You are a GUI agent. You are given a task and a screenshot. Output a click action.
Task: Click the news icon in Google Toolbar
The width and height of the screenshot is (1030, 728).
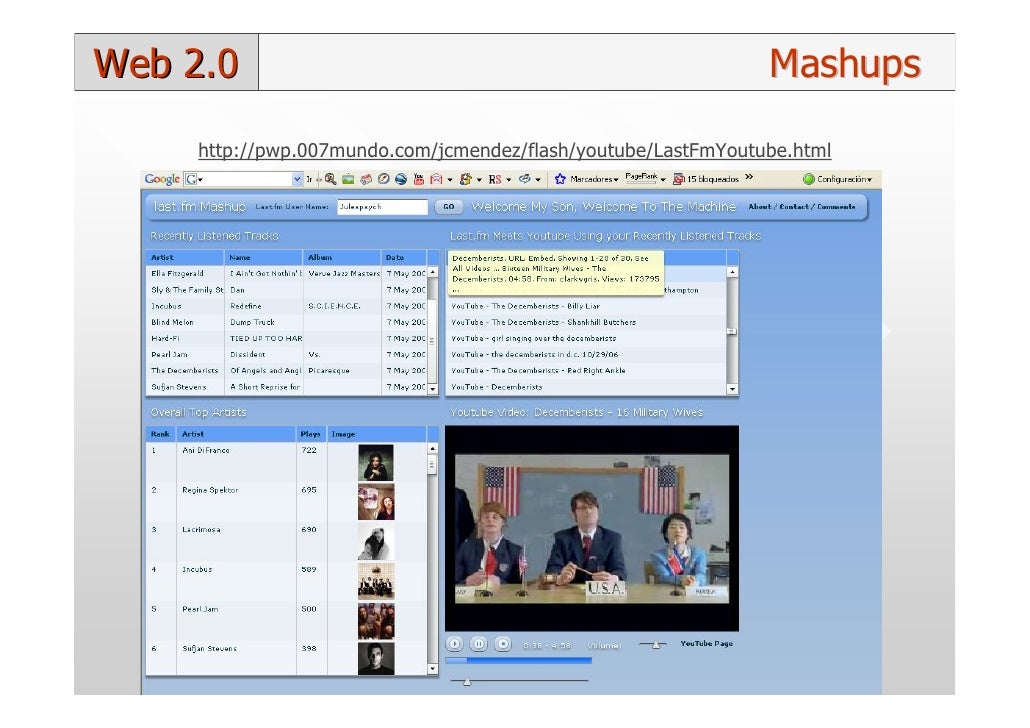(366, 179)
